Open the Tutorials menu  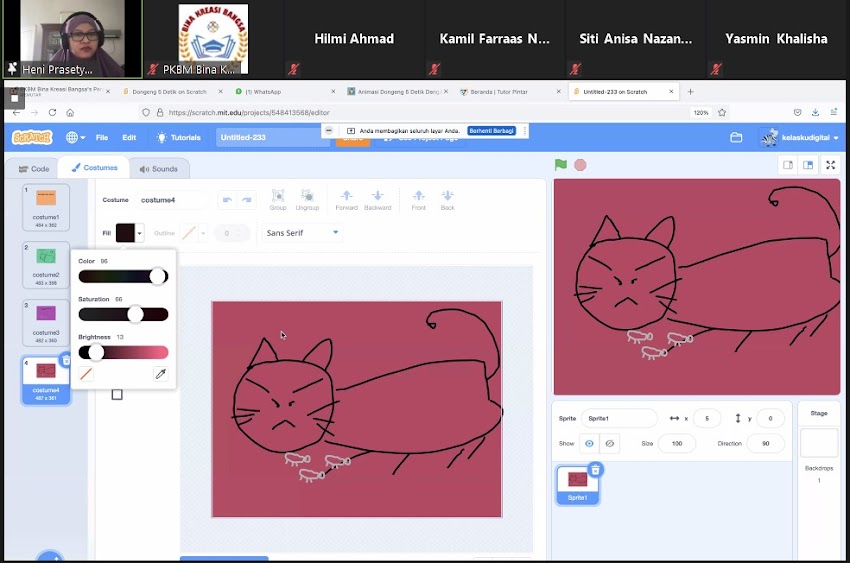coord(179,138)
